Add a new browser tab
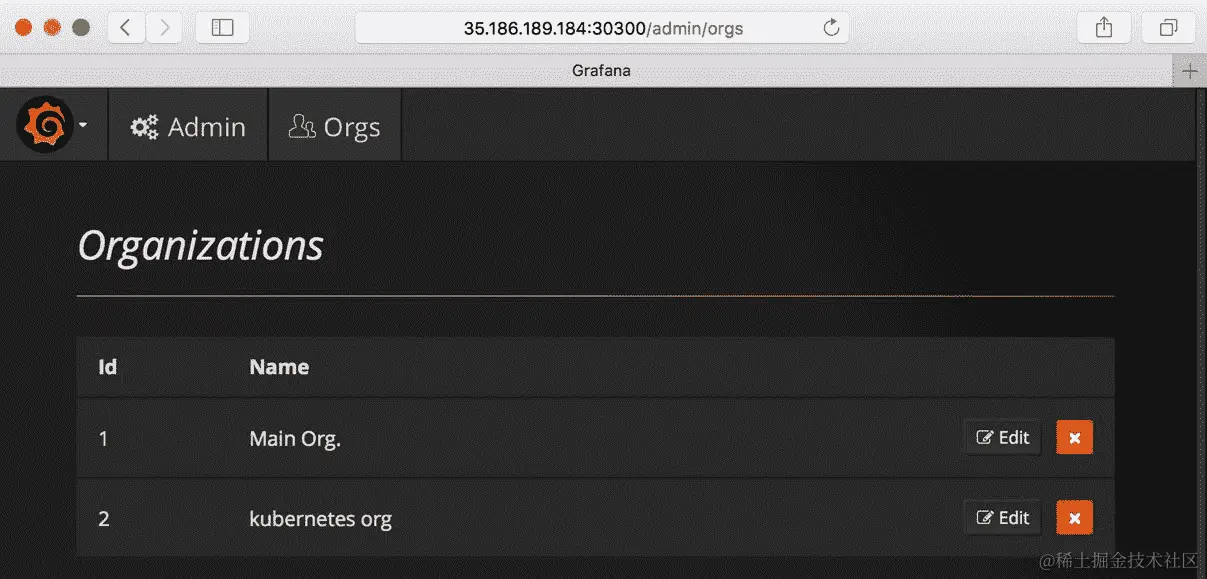This screenshot has width=1207, height=579. click(1190, 71)
